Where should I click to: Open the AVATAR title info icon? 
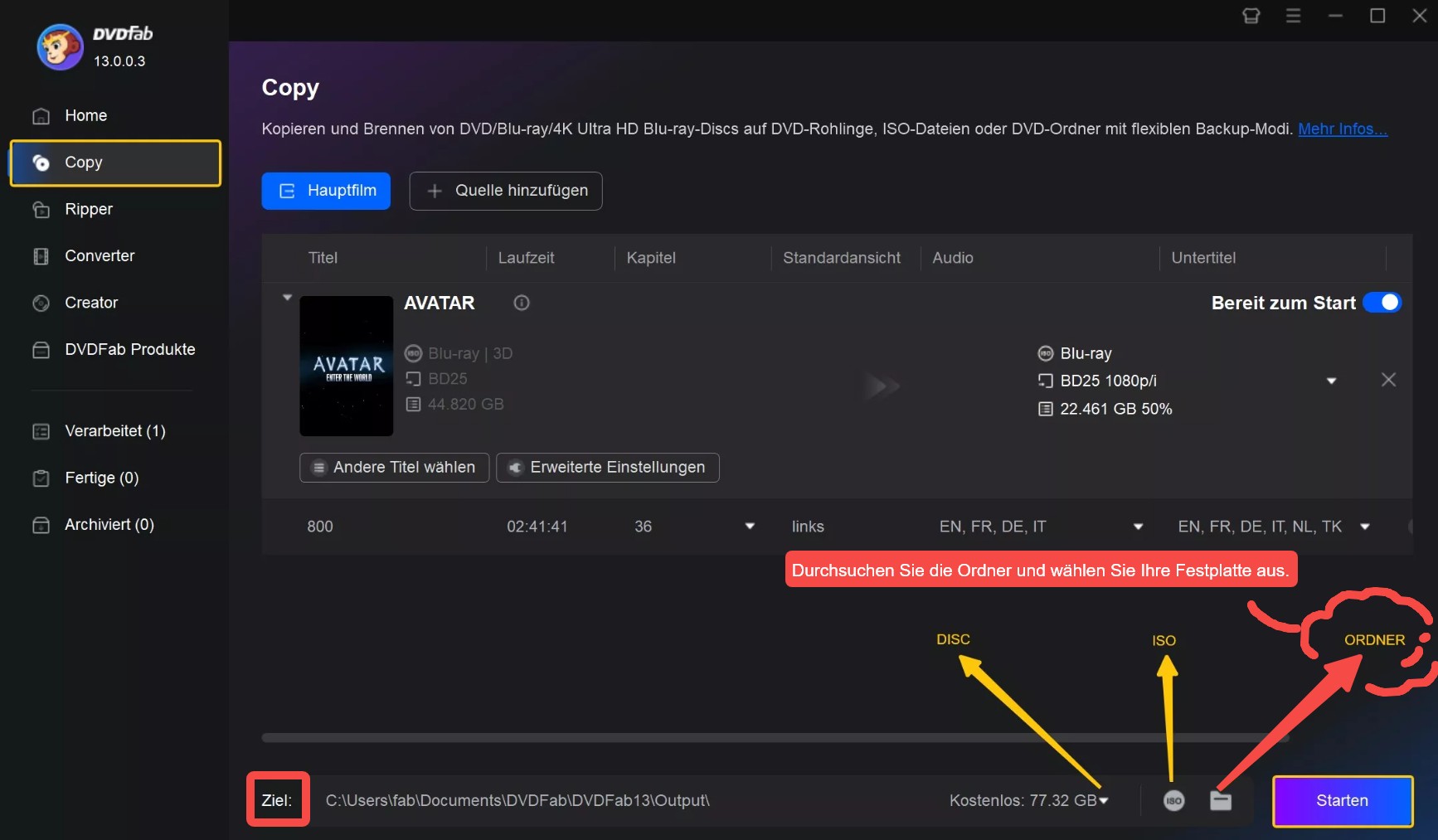click(x=521, y=303)
